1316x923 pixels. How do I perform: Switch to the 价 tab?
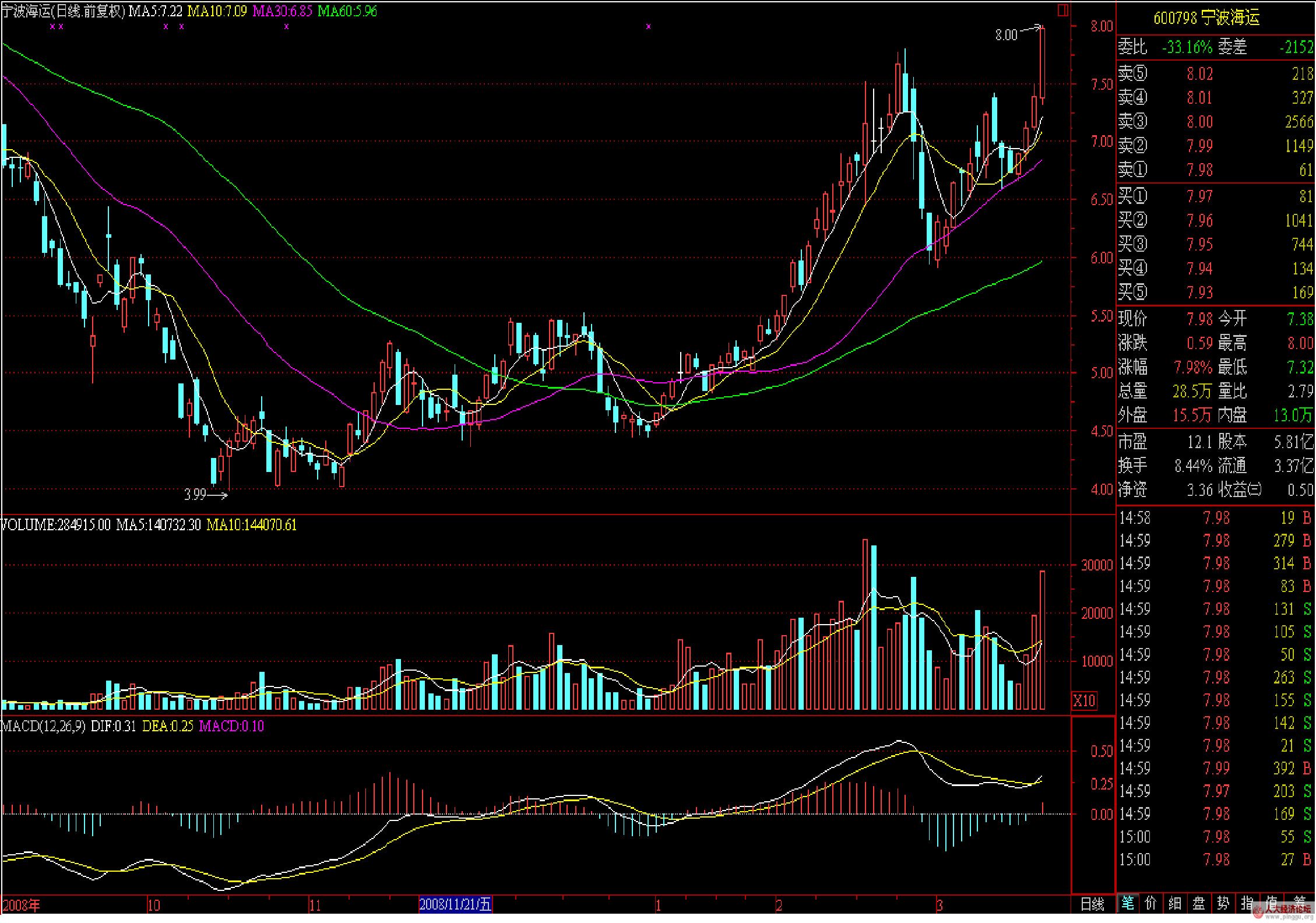coord(1151,903)
